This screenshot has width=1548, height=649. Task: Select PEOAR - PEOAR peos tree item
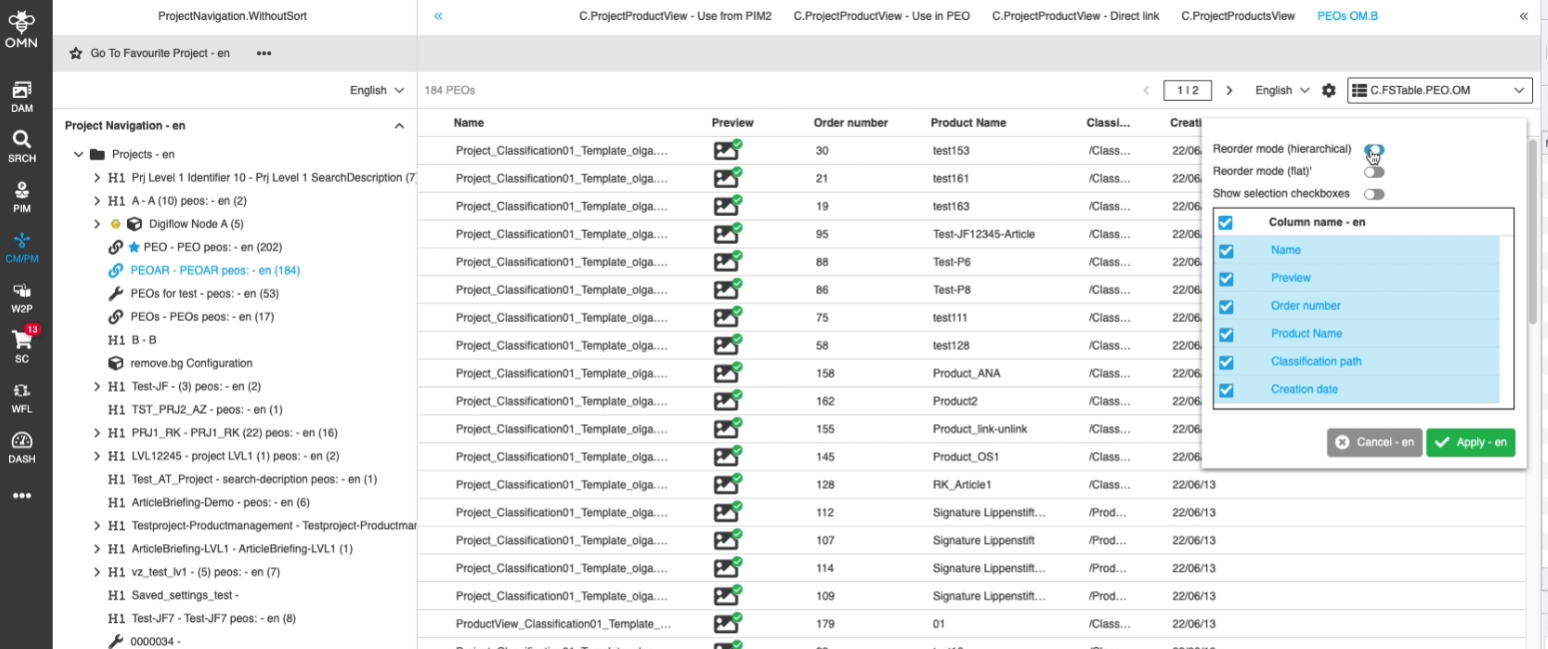(x=215, y=270)
